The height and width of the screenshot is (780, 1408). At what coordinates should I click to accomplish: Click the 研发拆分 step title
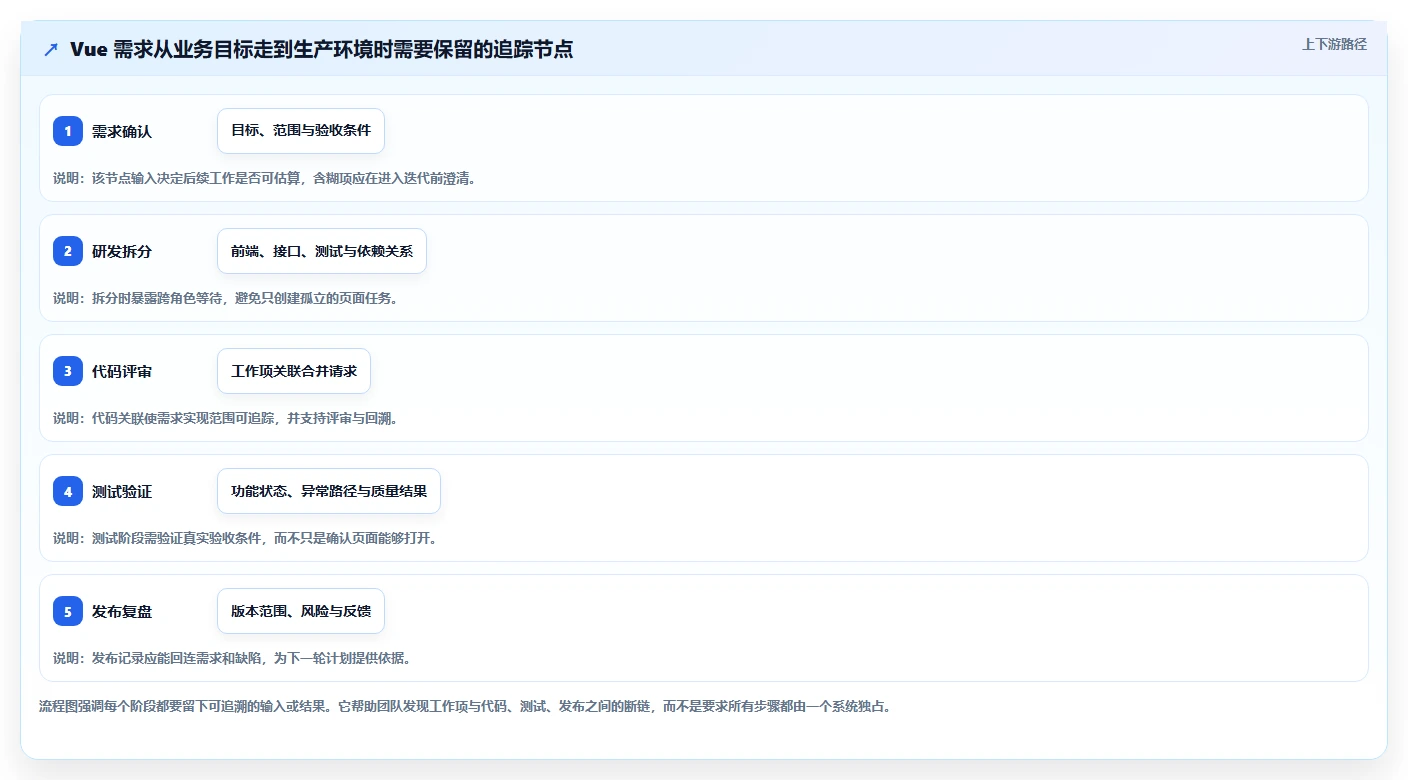(x=122, y=251)
